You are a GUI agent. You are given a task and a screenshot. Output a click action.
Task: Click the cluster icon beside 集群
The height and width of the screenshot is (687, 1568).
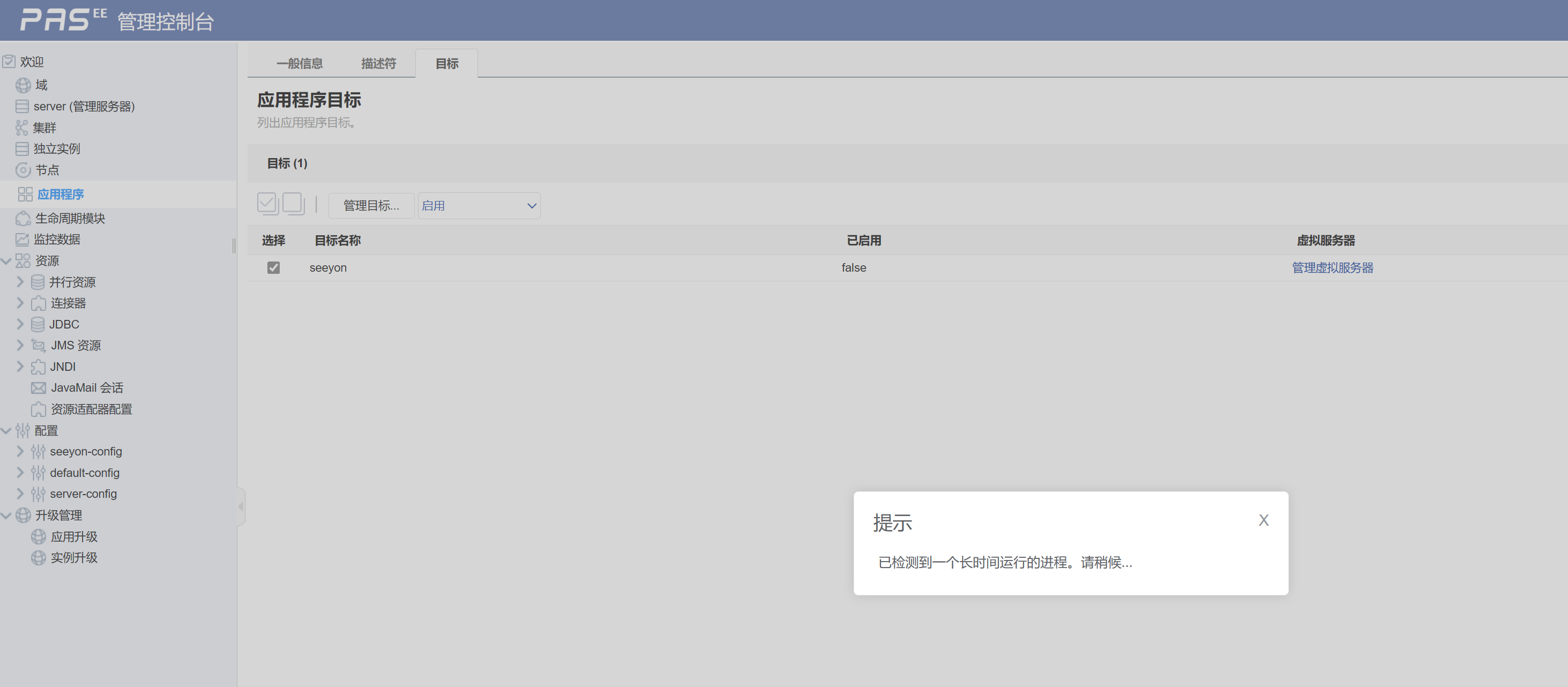(x=22, y=128)
